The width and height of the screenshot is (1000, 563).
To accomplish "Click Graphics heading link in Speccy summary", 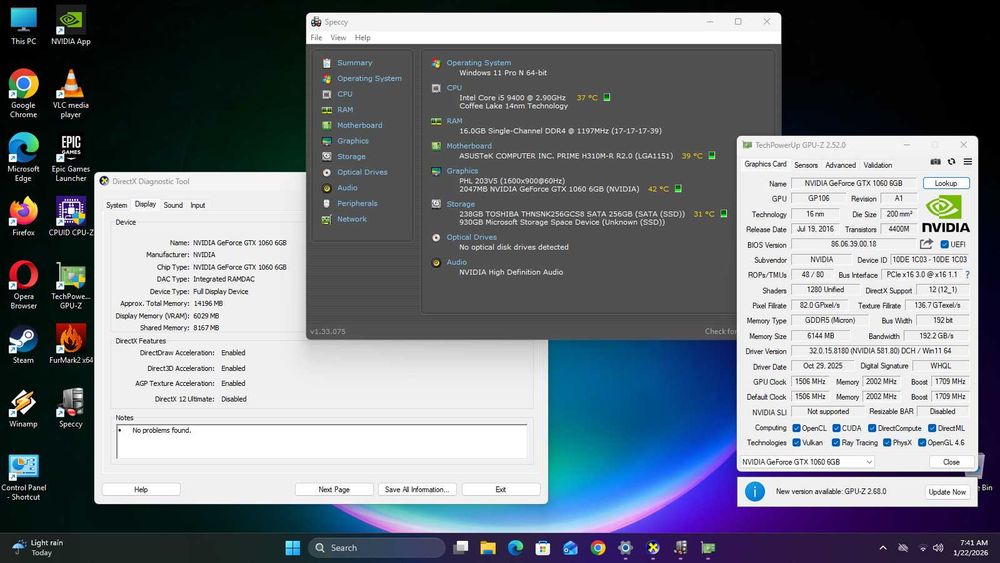I will (462, 171).
